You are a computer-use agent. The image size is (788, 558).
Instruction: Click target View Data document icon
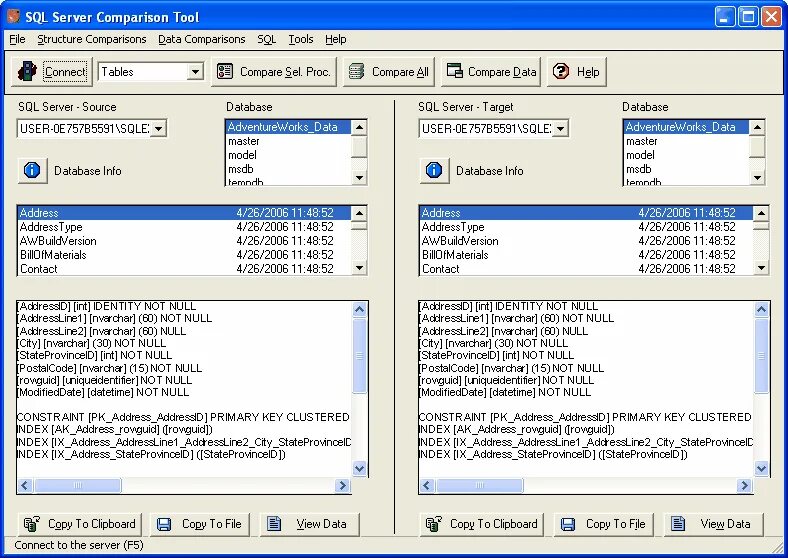click(678, 524)
